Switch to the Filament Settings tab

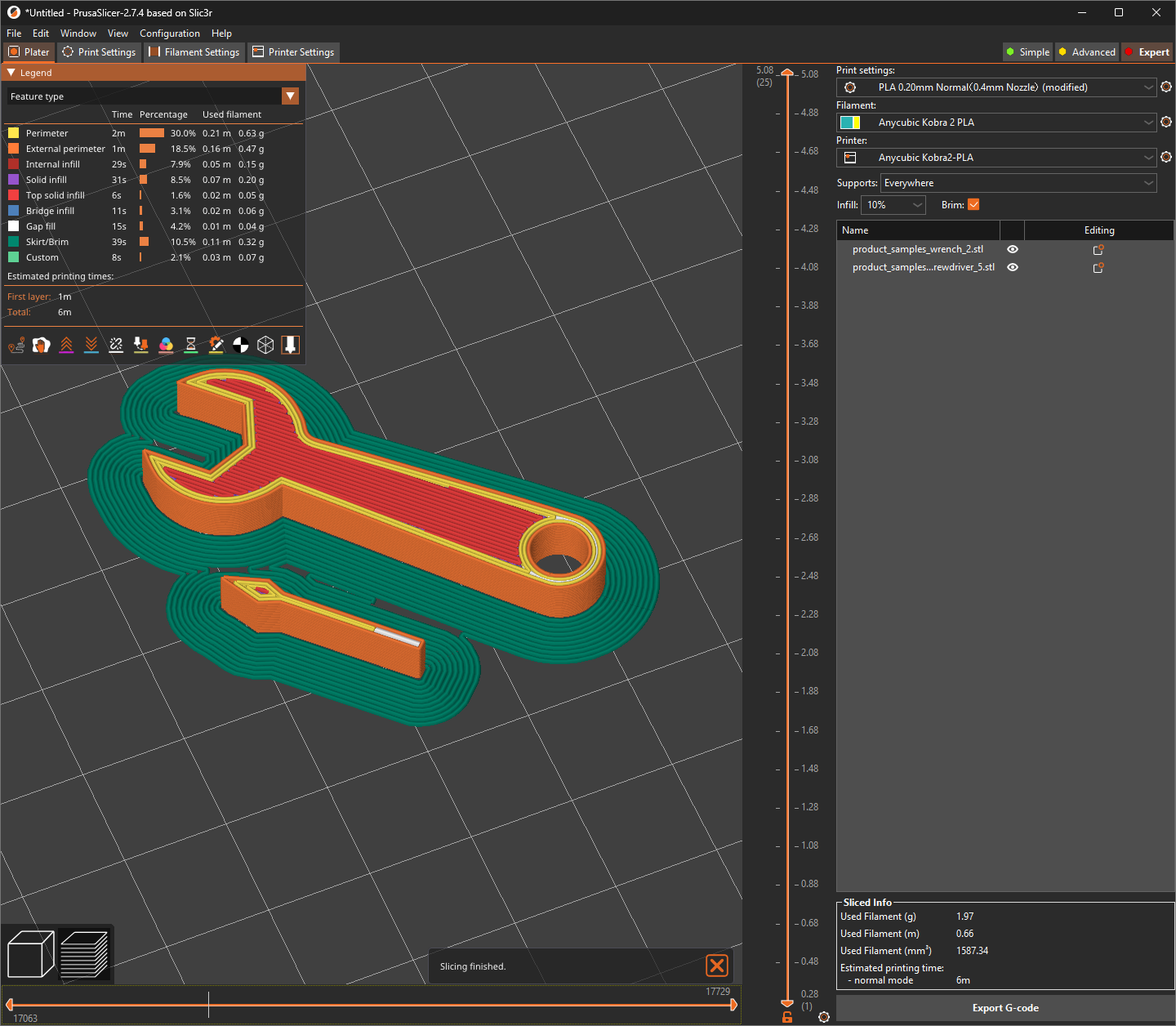pos(194,52)
